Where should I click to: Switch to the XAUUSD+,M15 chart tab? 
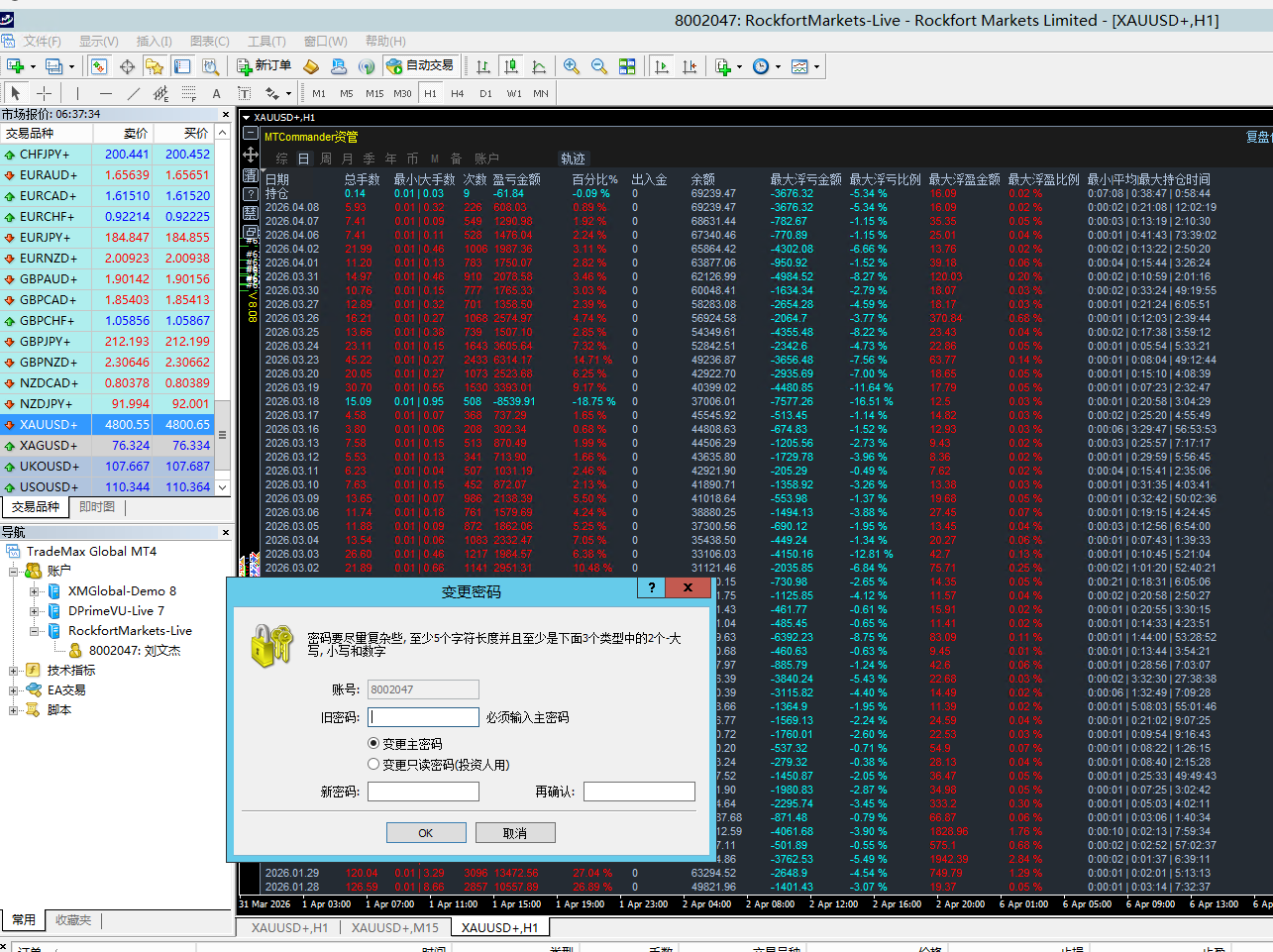[x=394, y=927]
